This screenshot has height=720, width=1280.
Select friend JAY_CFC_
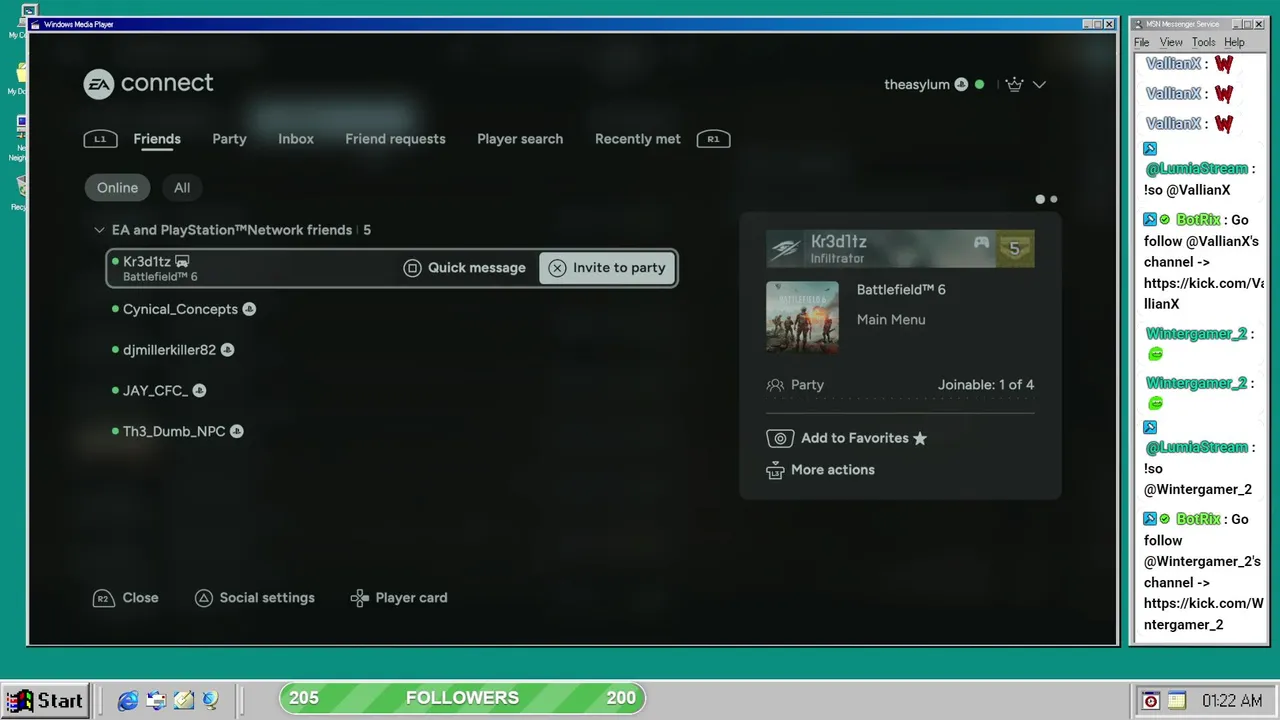pyautogui.click(x=155, y=391)
